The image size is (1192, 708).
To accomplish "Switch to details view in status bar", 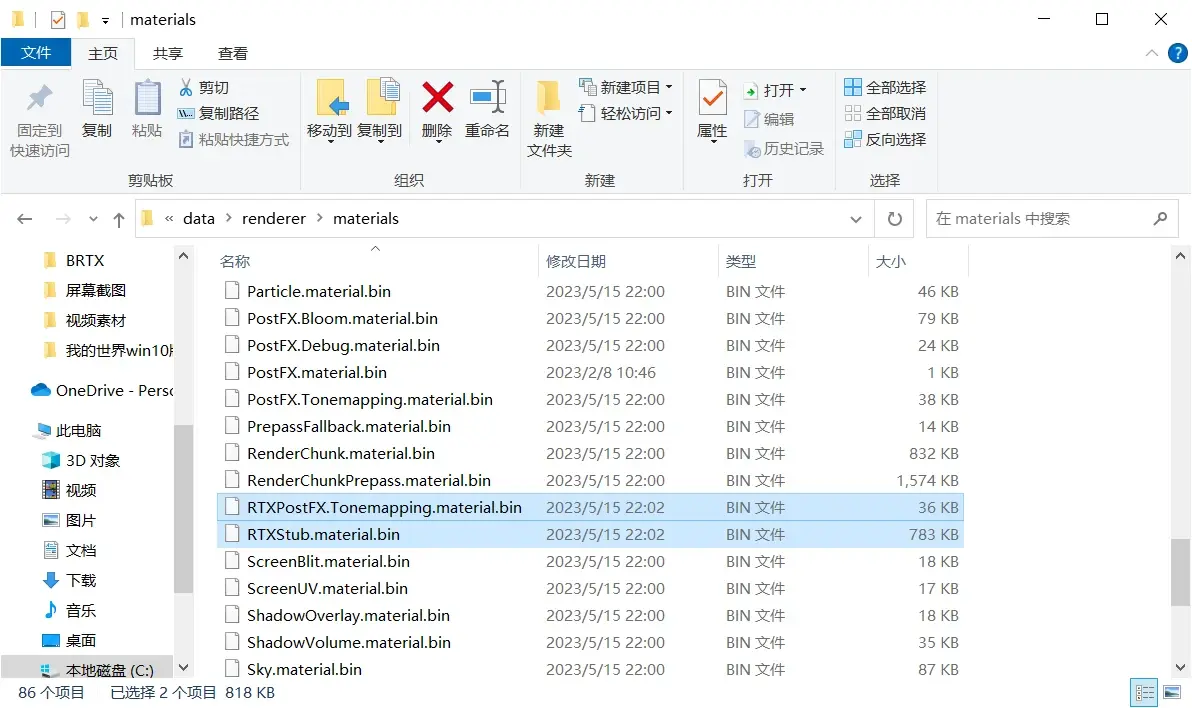I will 1144,692.
